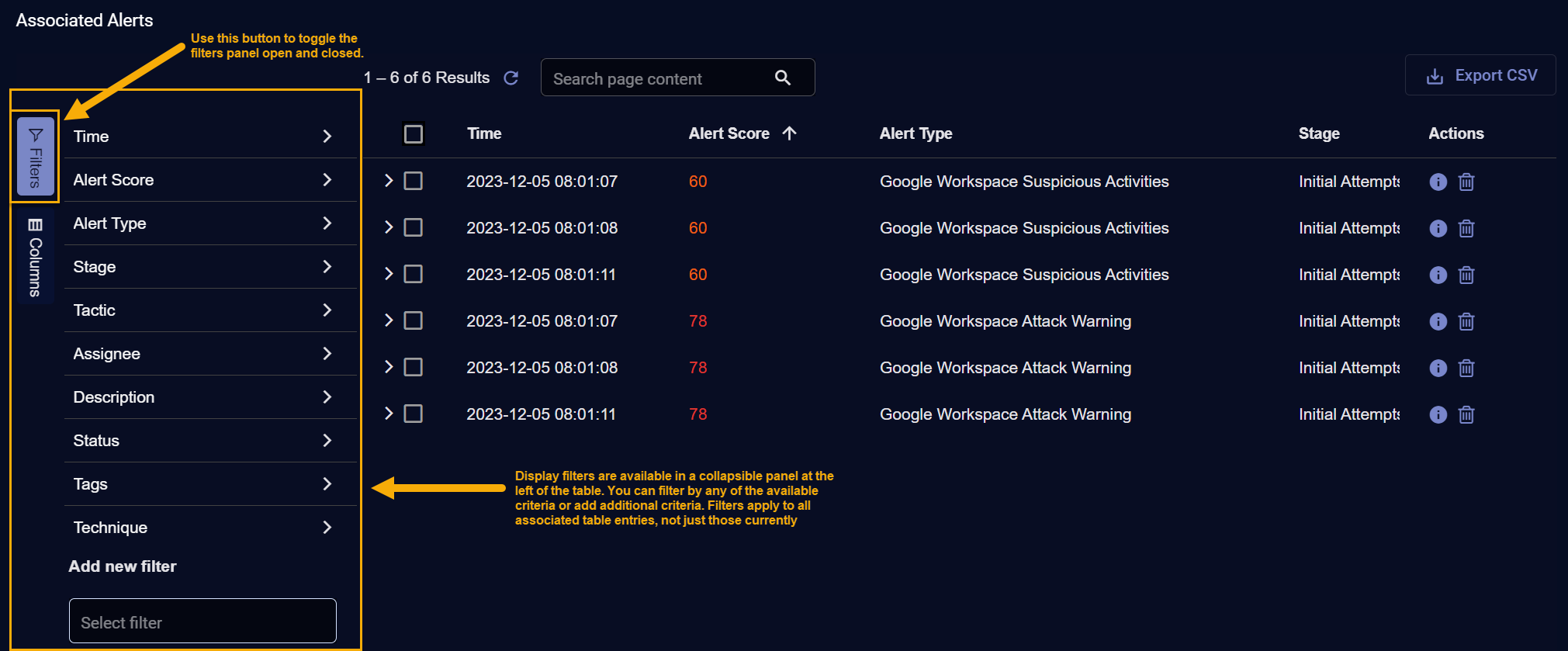
Task: Click the Alert Score sort arrow
Action: pos(789,133)
